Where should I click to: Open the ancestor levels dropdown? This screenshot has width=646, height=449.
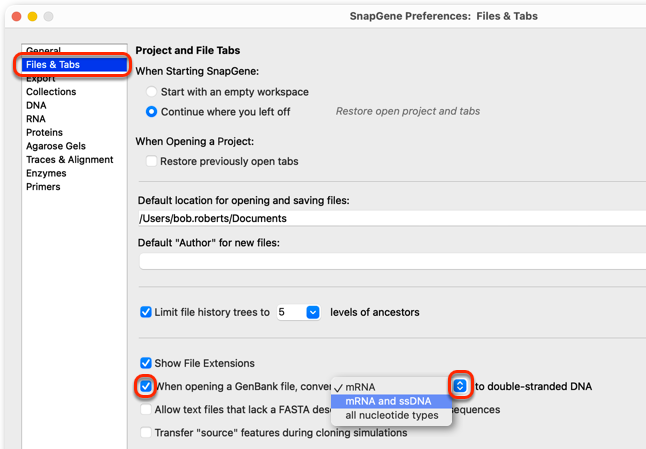[x=313, y=312]
